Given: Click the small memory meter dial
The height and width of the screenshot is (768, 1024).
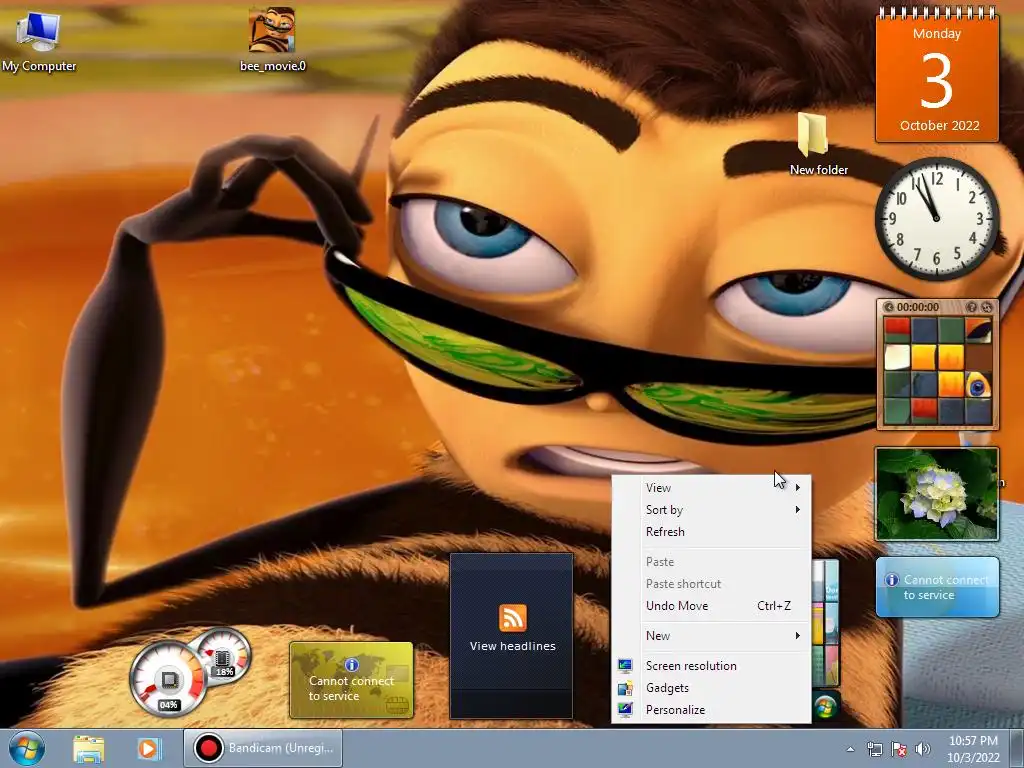Looking at the screenshot, I should (x=224, y=655).
